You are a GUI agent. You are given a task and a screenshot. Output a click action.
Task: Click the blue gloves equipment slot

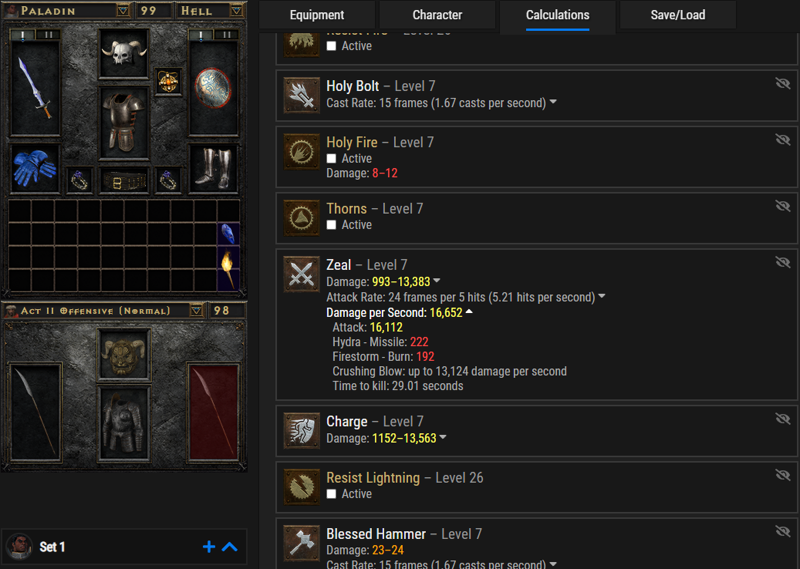[x=35, y=168]
